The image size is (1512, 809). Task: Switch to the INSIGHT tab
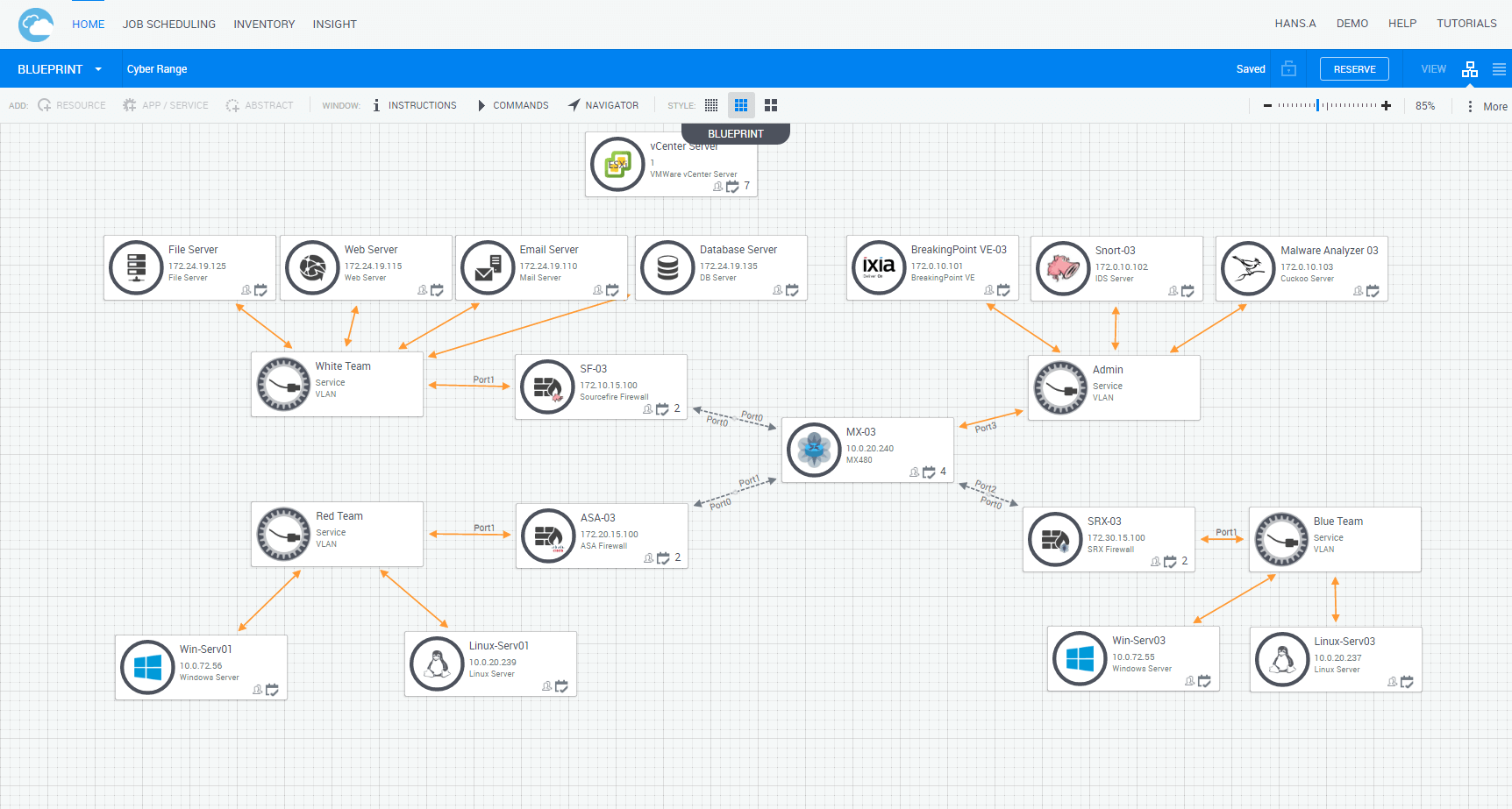pyautogui.click(x=335, y=25)
